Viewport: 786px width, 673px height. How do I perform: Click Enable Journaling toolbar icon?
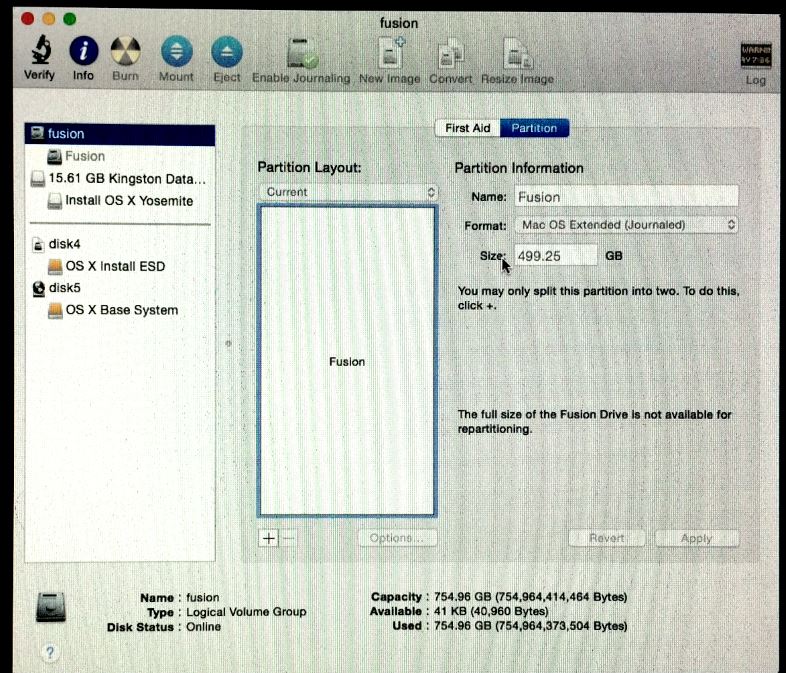click(302, 54)
